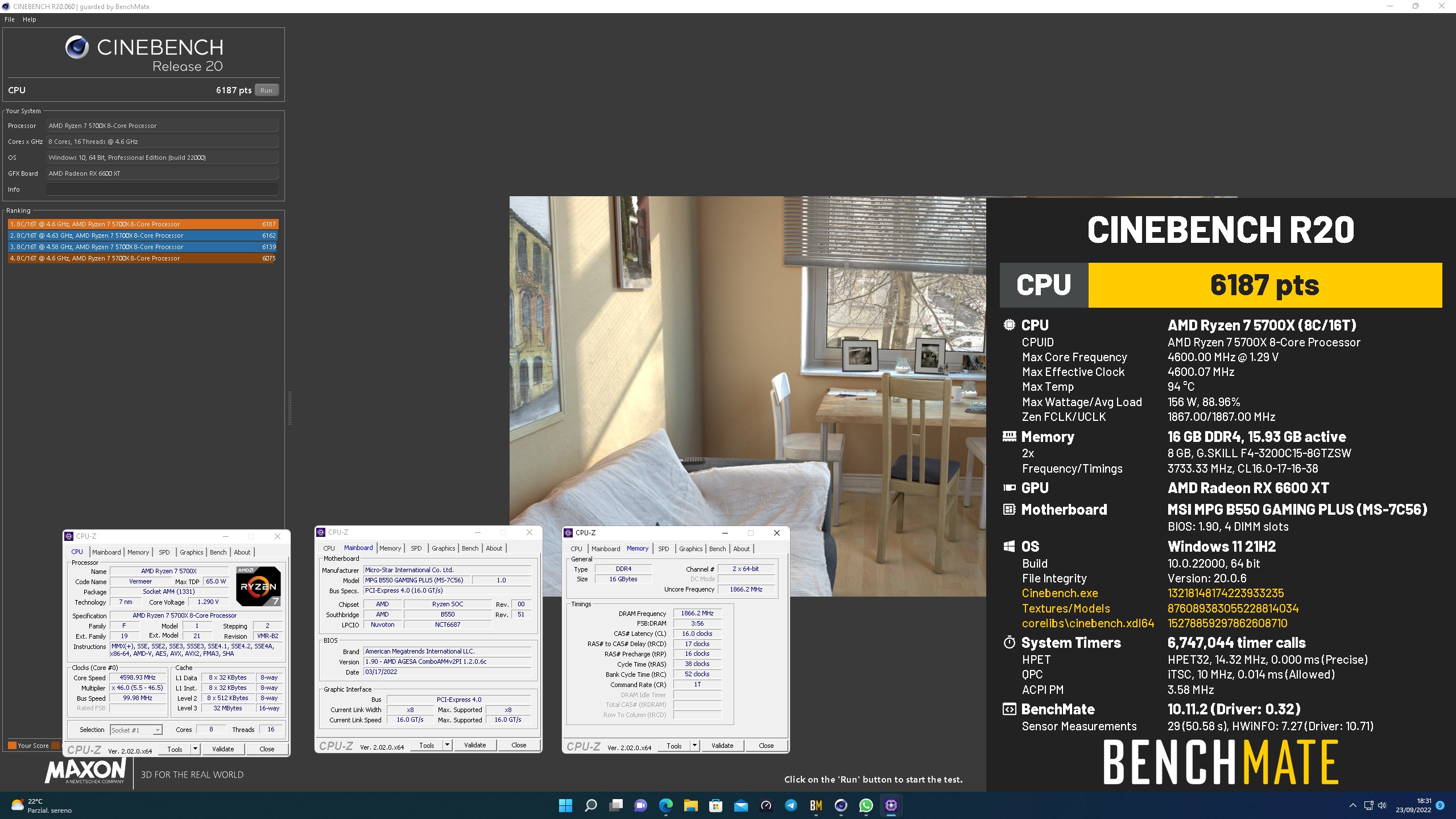Open network status tray icon
This screenshot has width=1456, height=819.
[1369, 805]
